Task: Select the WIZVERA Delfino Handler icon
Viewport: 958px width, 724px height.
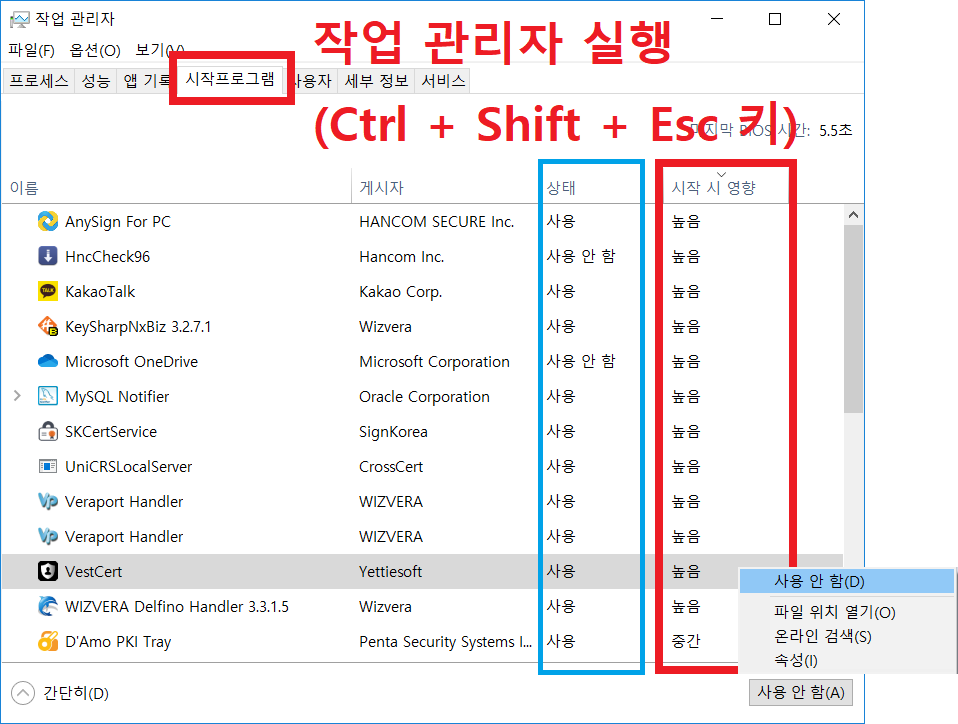Action: point(47,606)
